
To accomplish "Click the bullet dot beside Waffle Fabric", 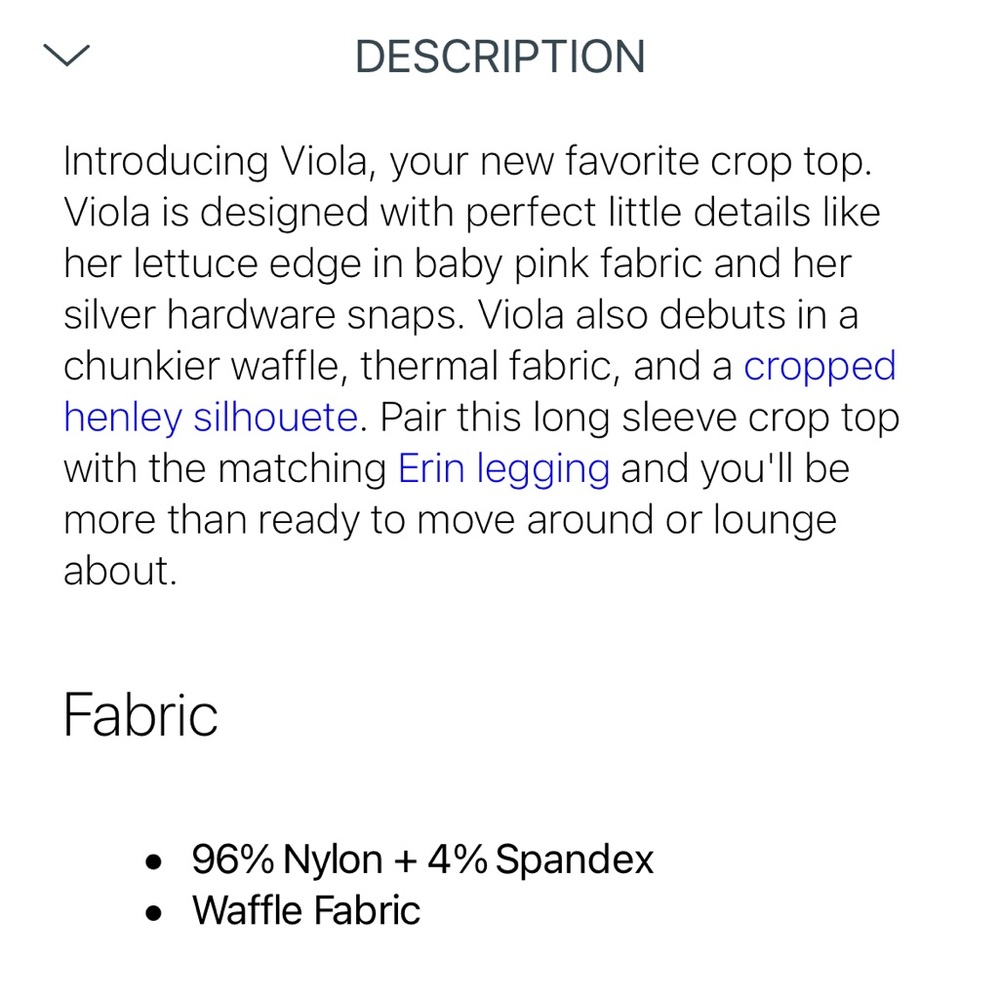I will 154,913.
